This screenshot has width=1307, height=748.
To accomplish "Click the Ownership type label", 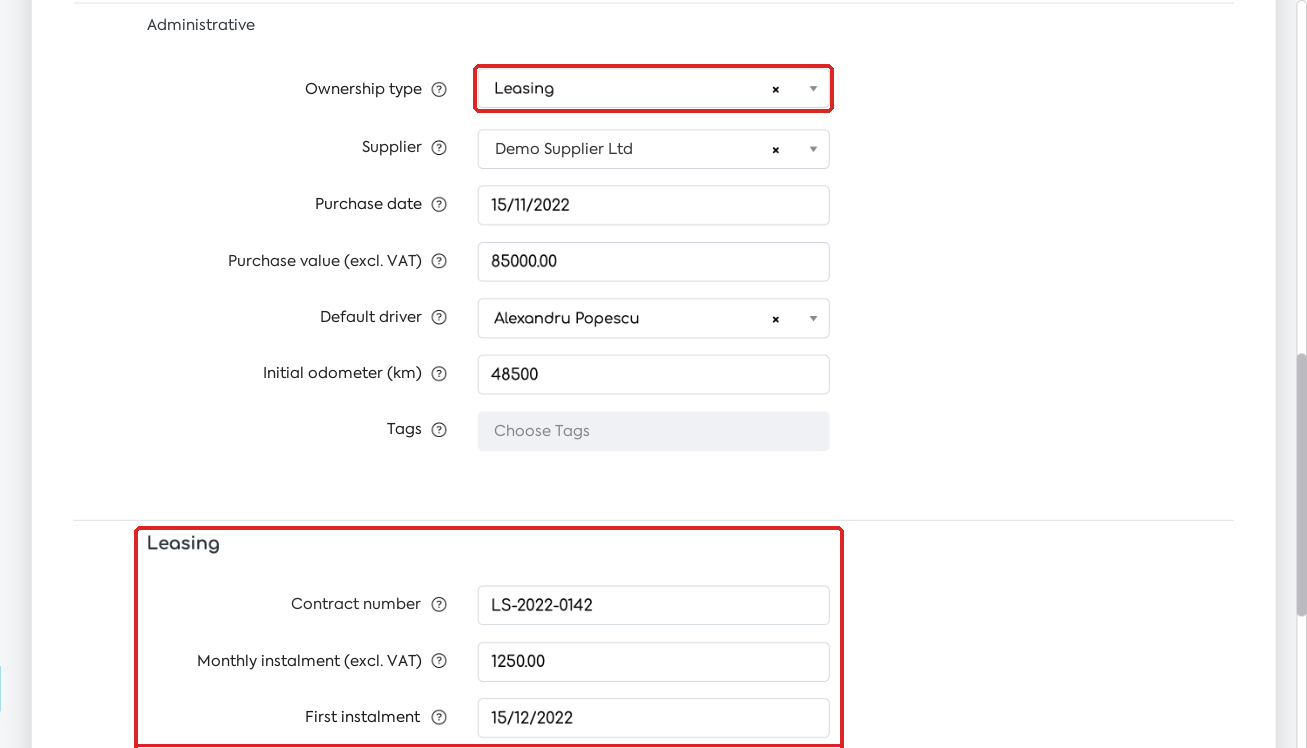I will click(x=363, y=89).
